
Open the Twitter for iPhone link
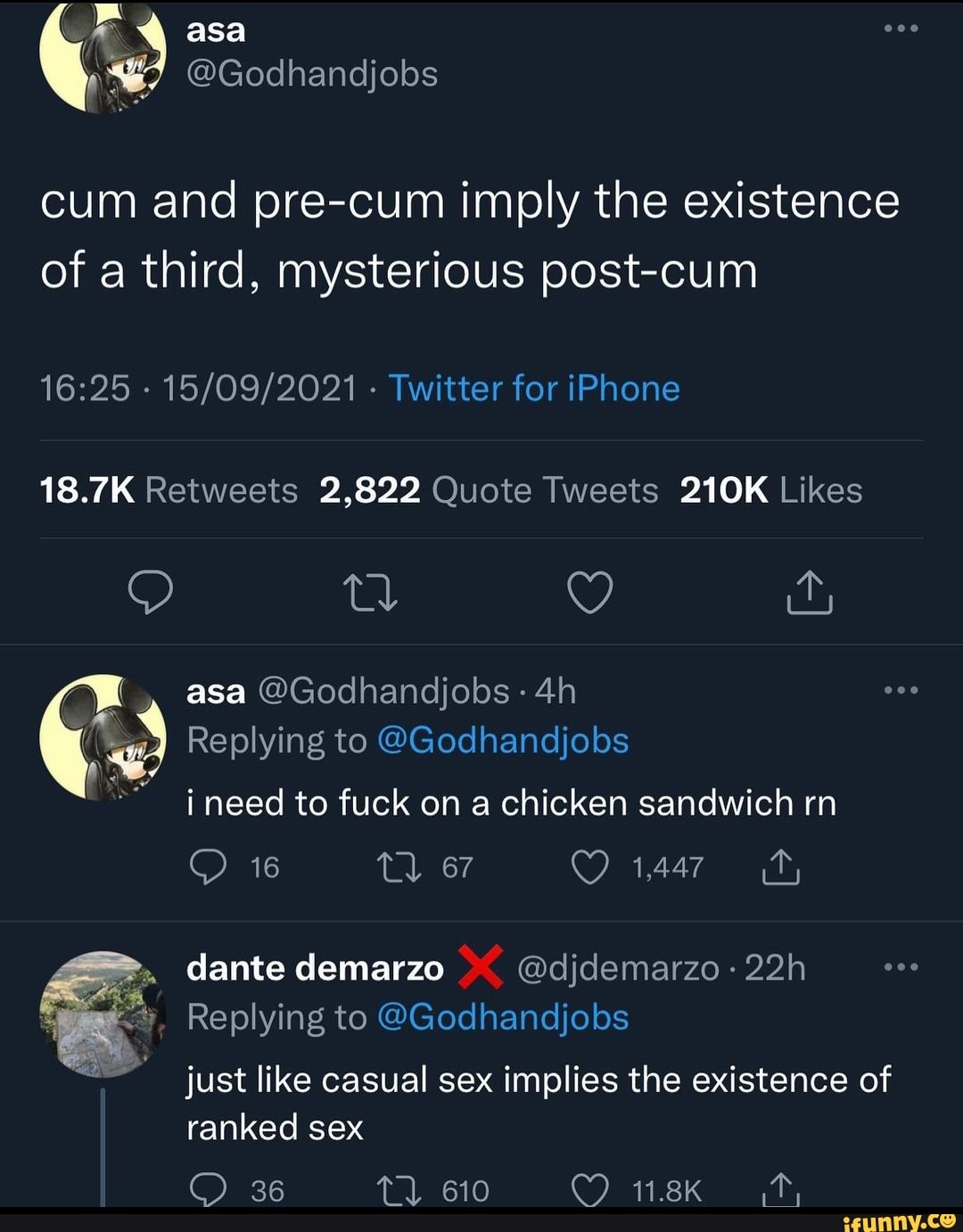tap(534, 389)
